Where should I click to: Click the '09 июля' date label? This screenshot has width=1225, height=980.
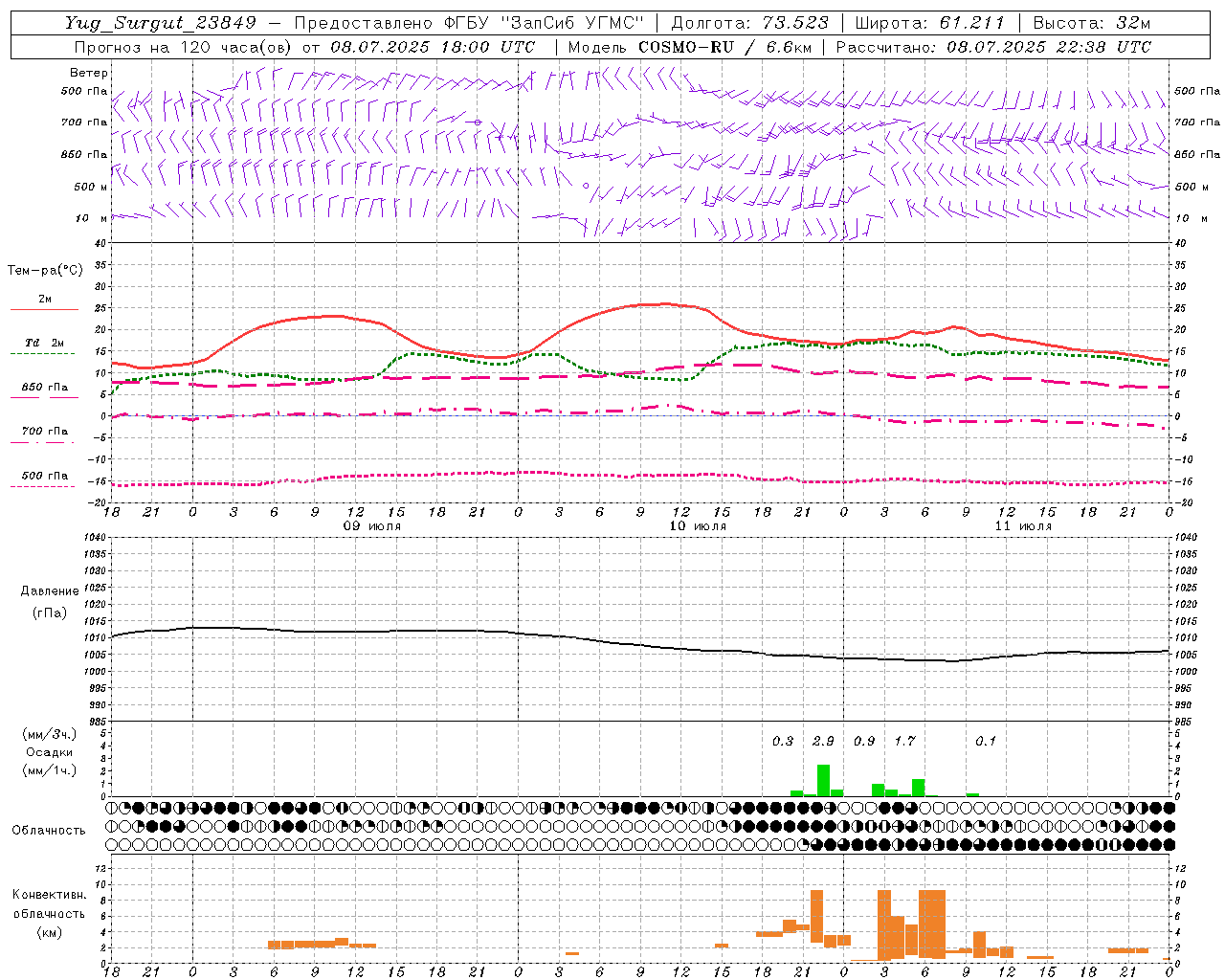point(372,526)
